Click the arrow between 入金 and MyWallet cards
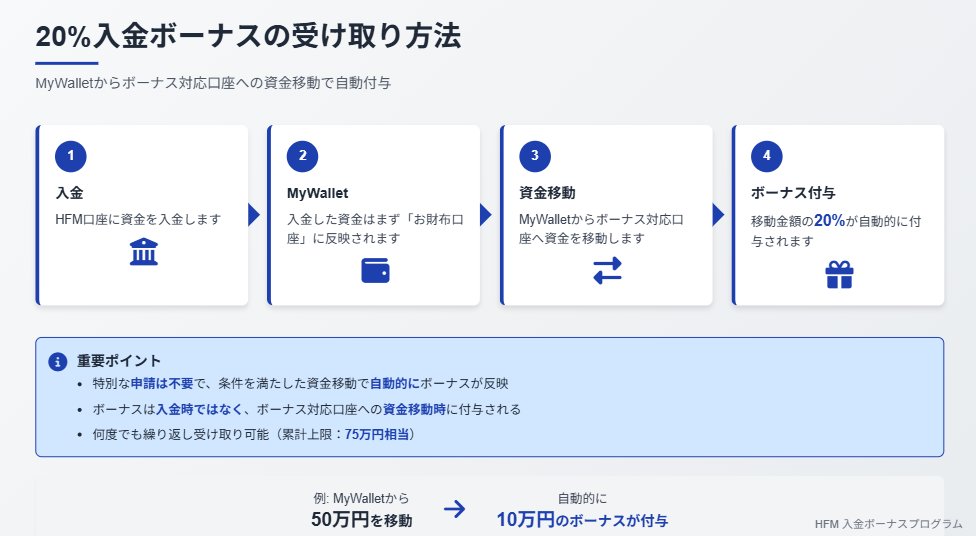The image size is (976, 536). (x=254, y=215)
